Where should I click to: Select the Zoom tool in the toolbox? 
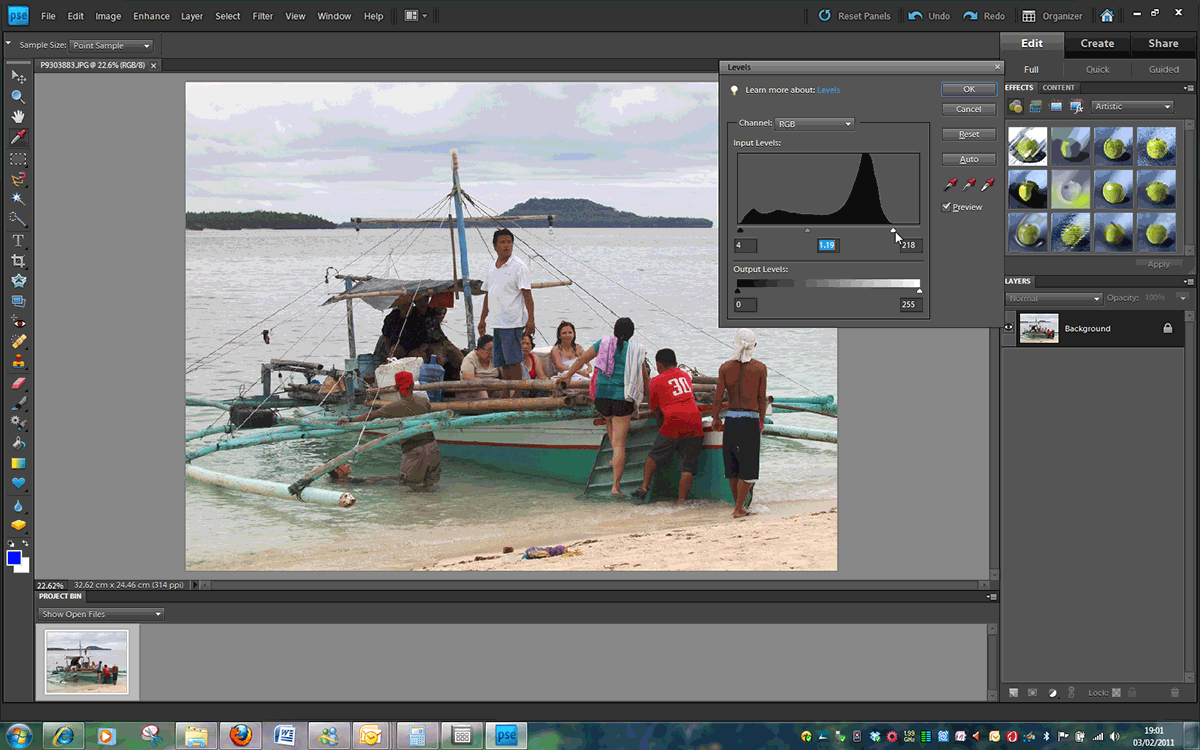pos(18,97)
